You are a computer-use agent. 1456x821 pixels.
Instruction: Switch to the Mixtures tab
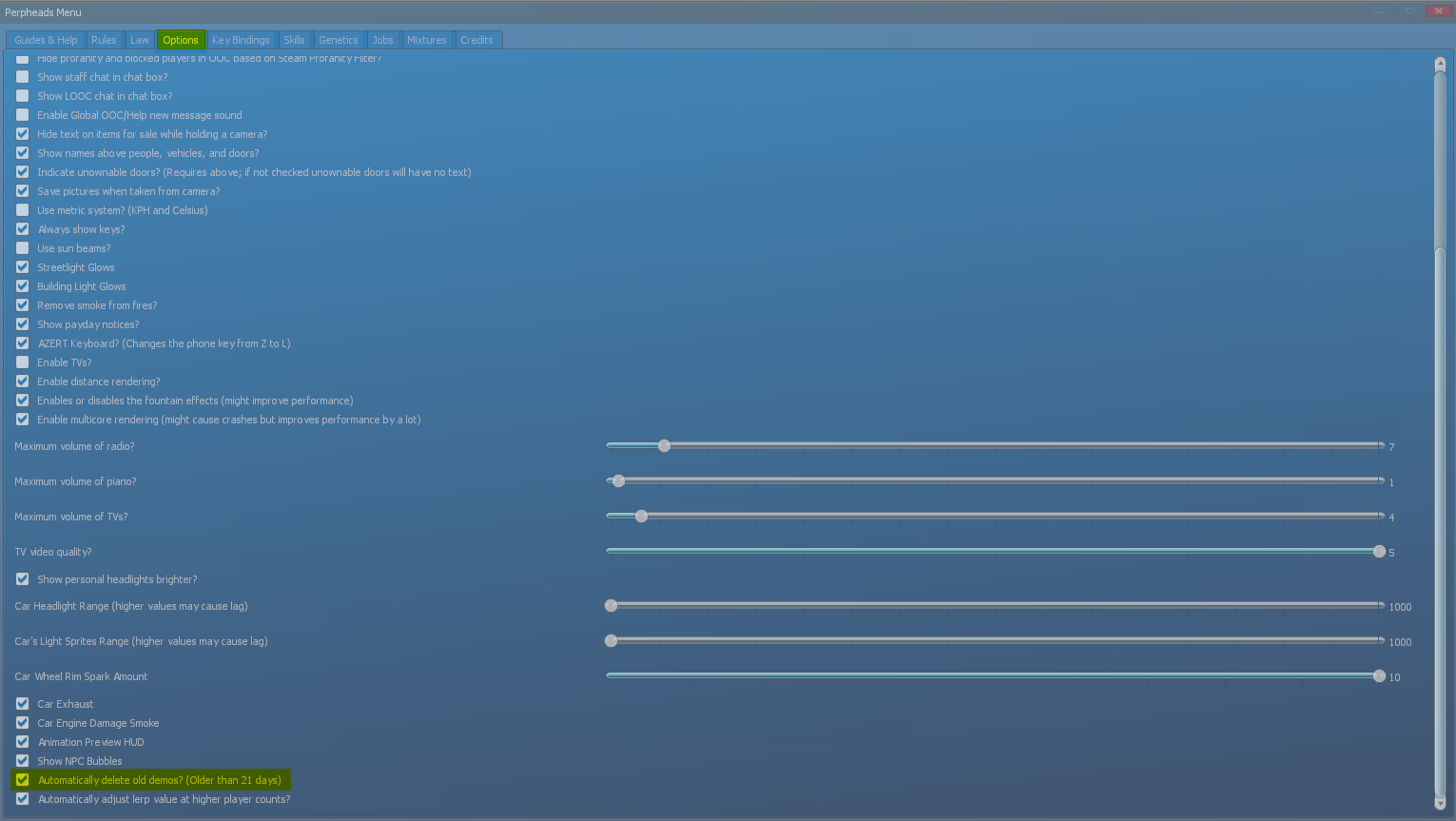(427, 40)
